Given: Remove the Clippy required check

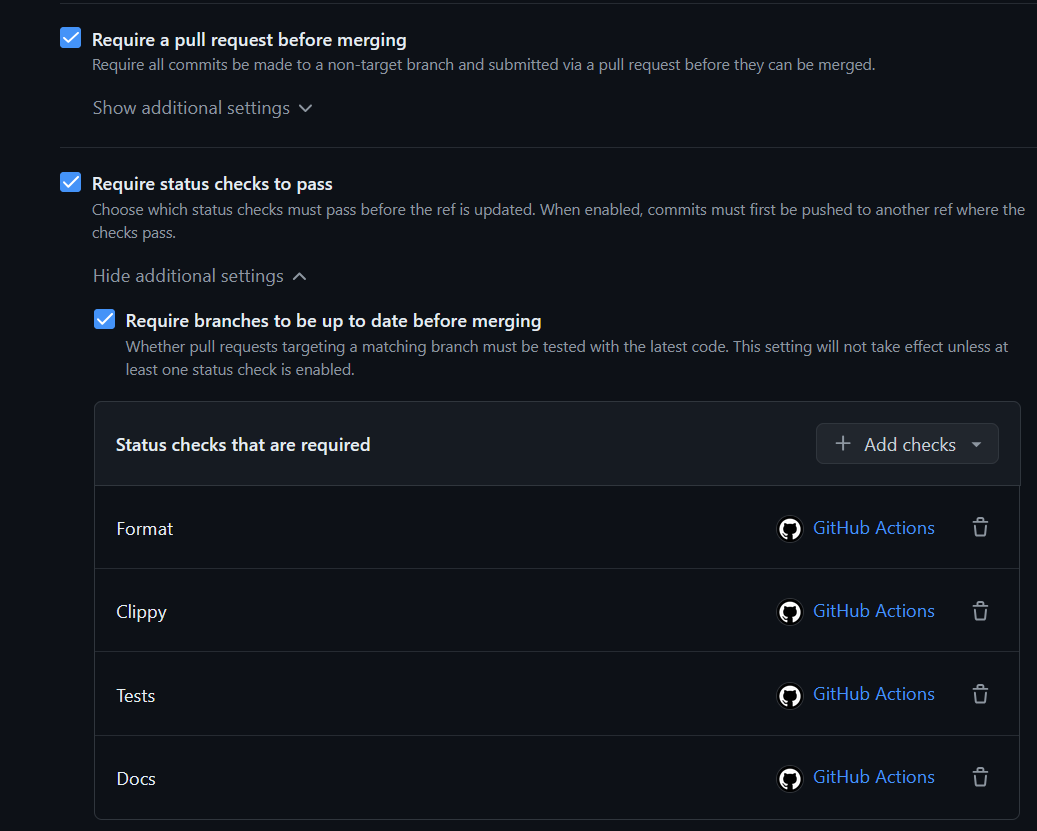Looking at the screenshot, I should [x=980, y=610].
